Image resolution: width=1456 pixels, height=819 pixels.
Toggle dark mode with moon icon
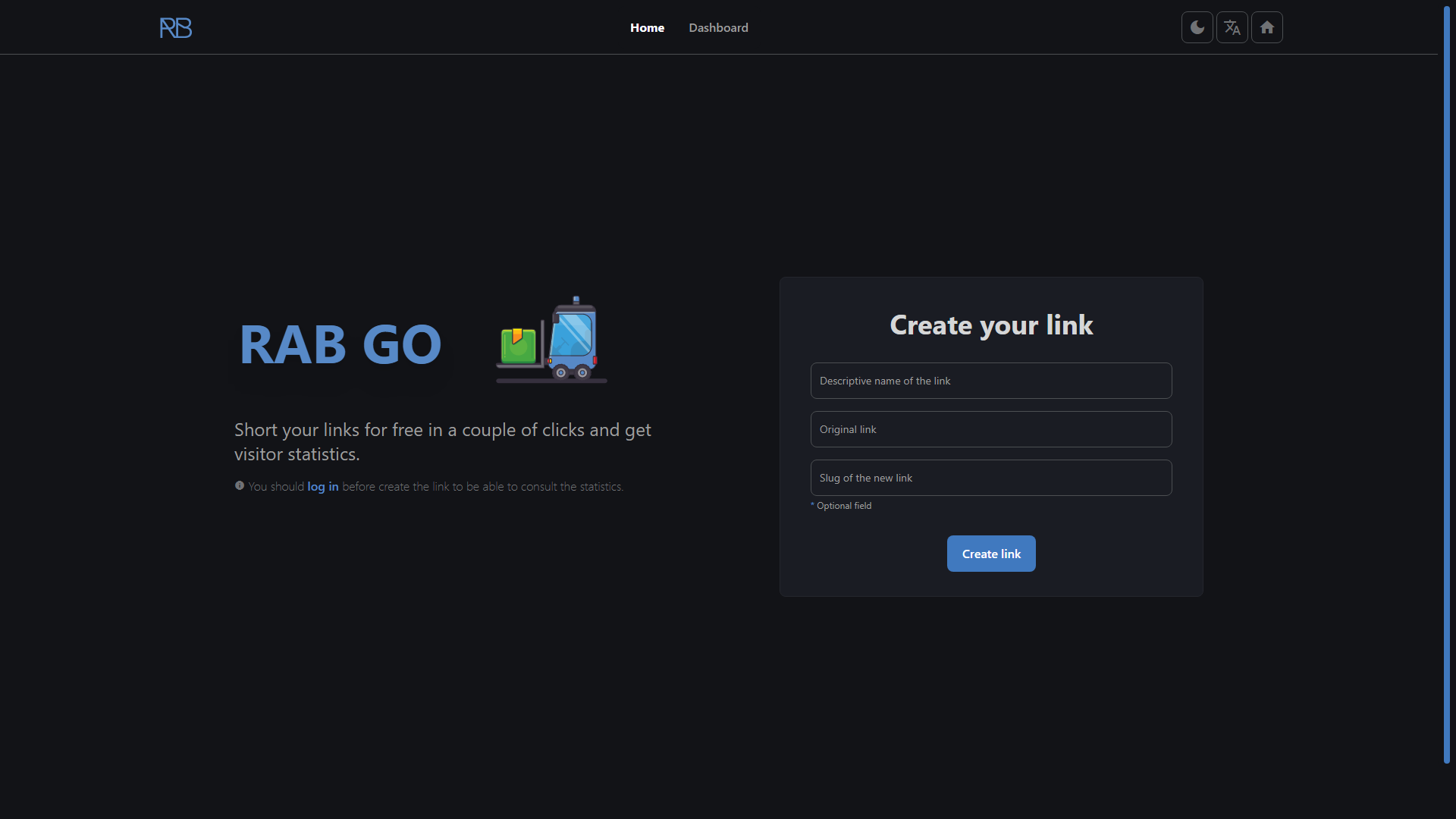point(1197,27)
